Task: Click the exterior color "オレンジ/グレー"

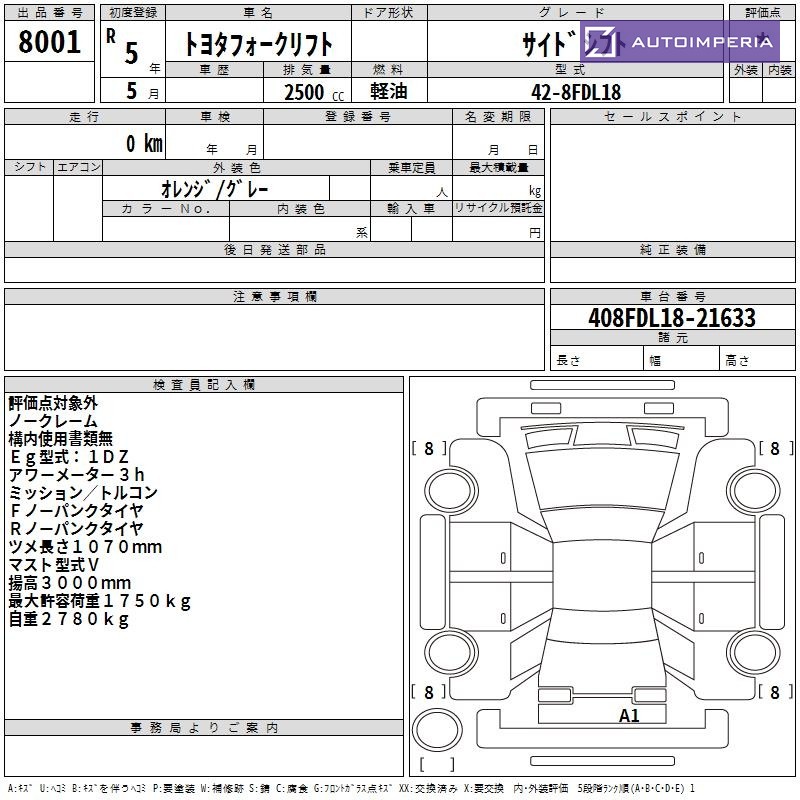Action: click(x=215, y=189)
